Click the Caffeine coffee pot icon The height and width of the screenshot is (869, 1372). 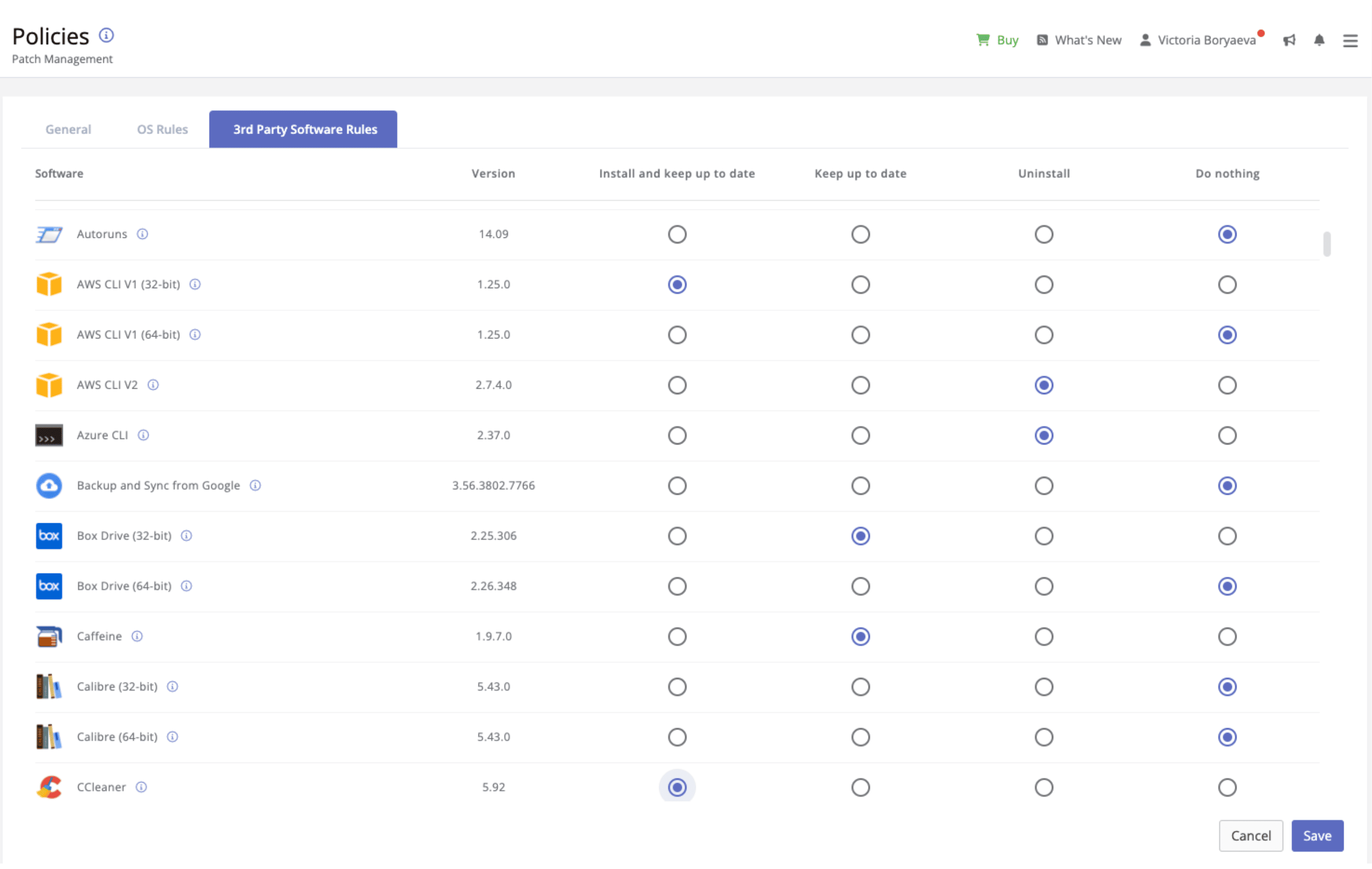tap(49, 637)
